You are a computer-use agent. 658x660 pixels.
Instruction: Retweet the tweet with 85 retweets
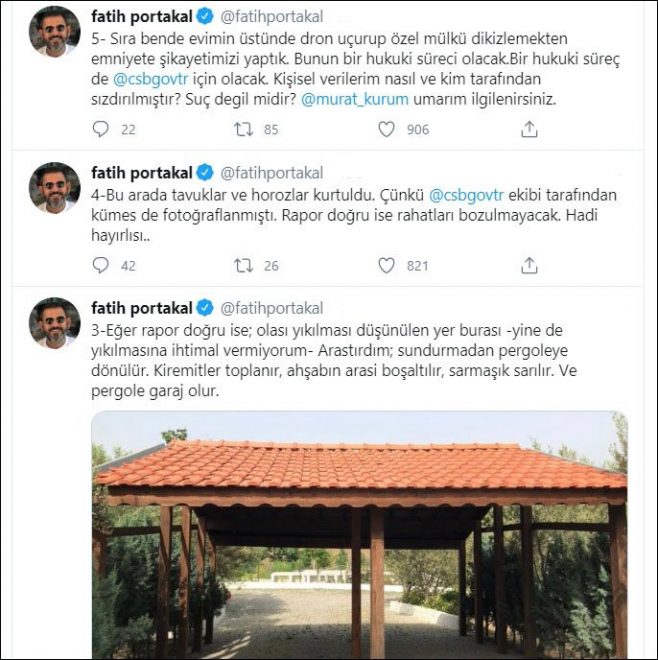pyautogui.click(x=243, y=129)
